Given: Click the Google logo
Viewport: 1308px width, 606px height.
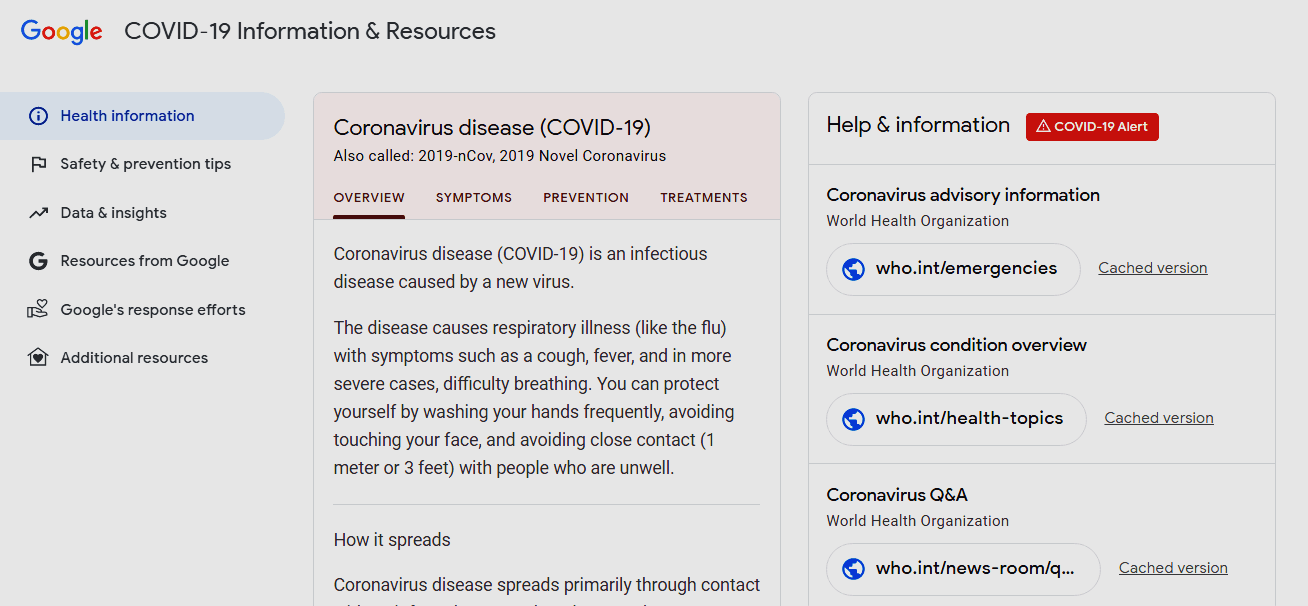Looking at the screenshot, I should (61, 31).
